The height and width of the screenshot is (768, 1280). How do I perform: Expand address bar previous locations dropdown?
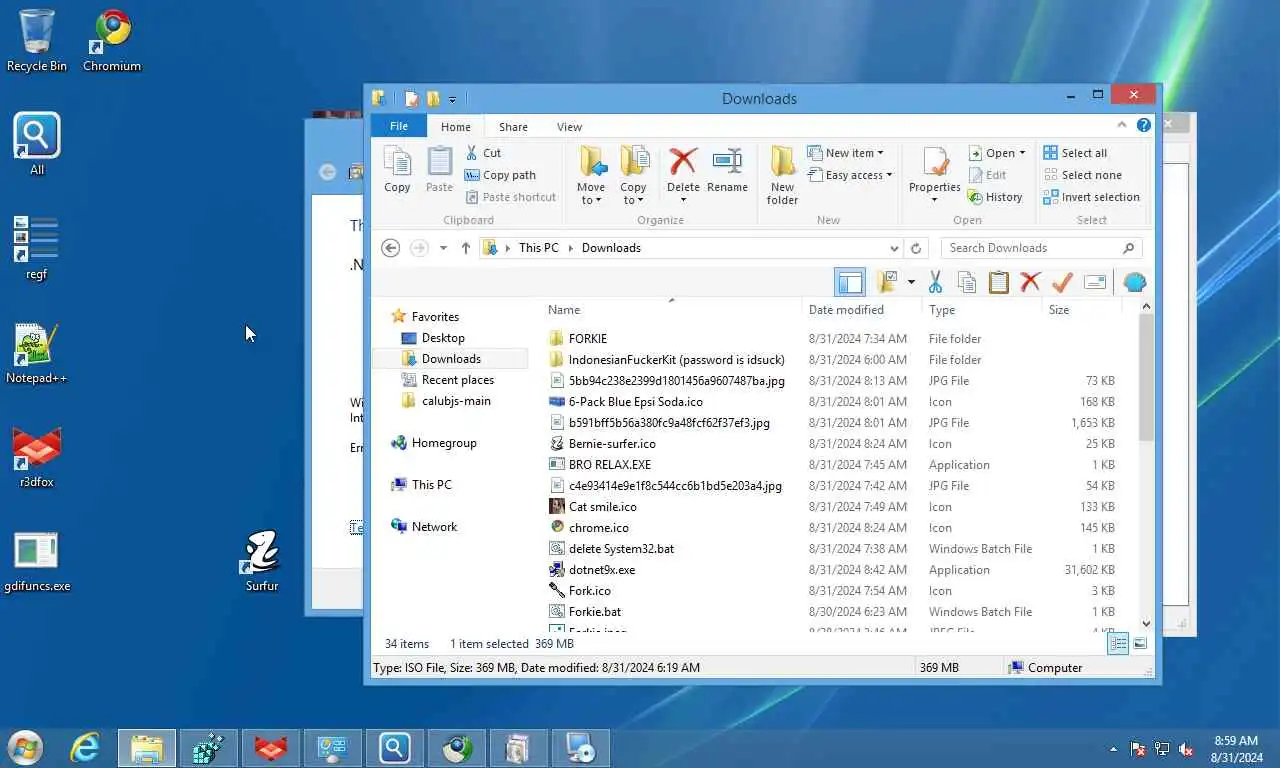click(894, 248)
